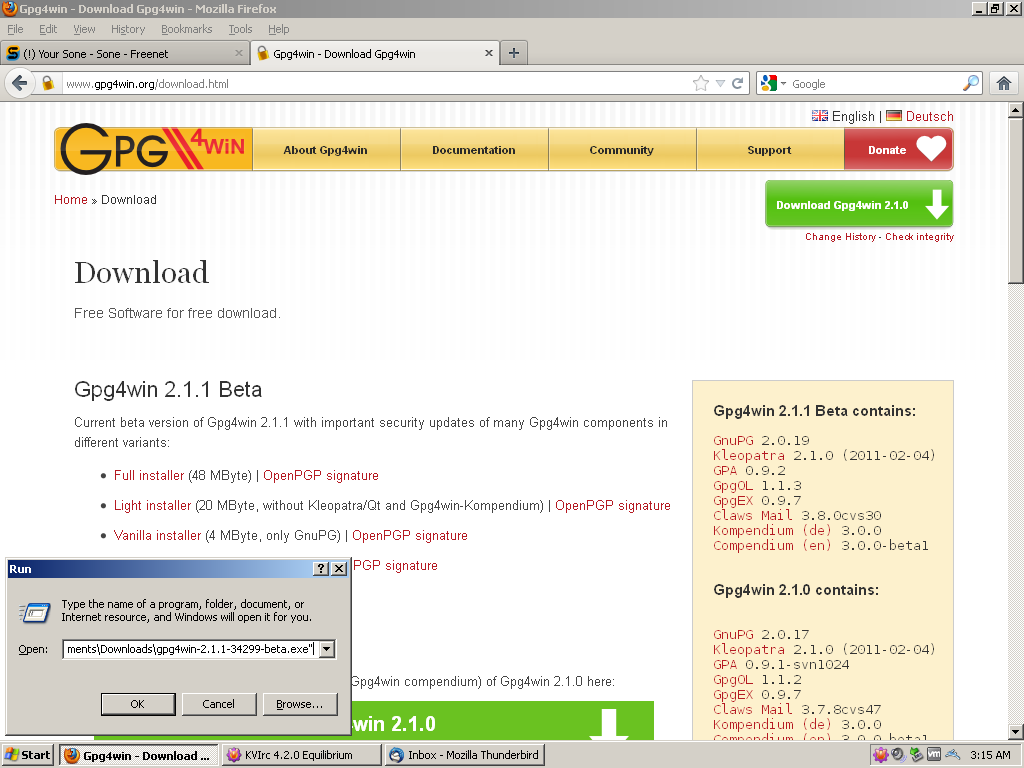Close the Your Sone Freenet tab
The image size is (1024, 768).
tap(239, 53)
